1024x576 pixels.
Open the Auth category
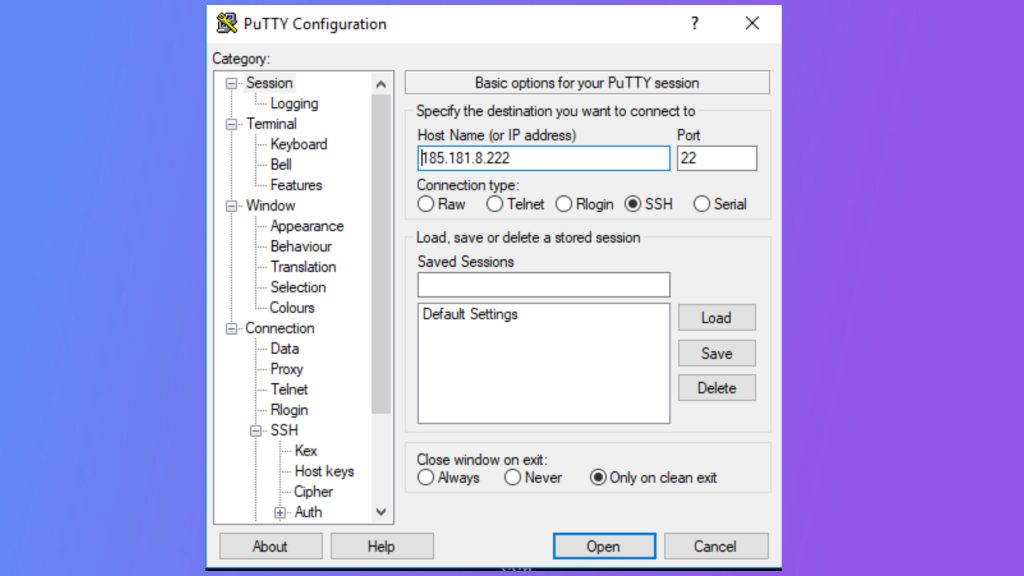[308, 512]
